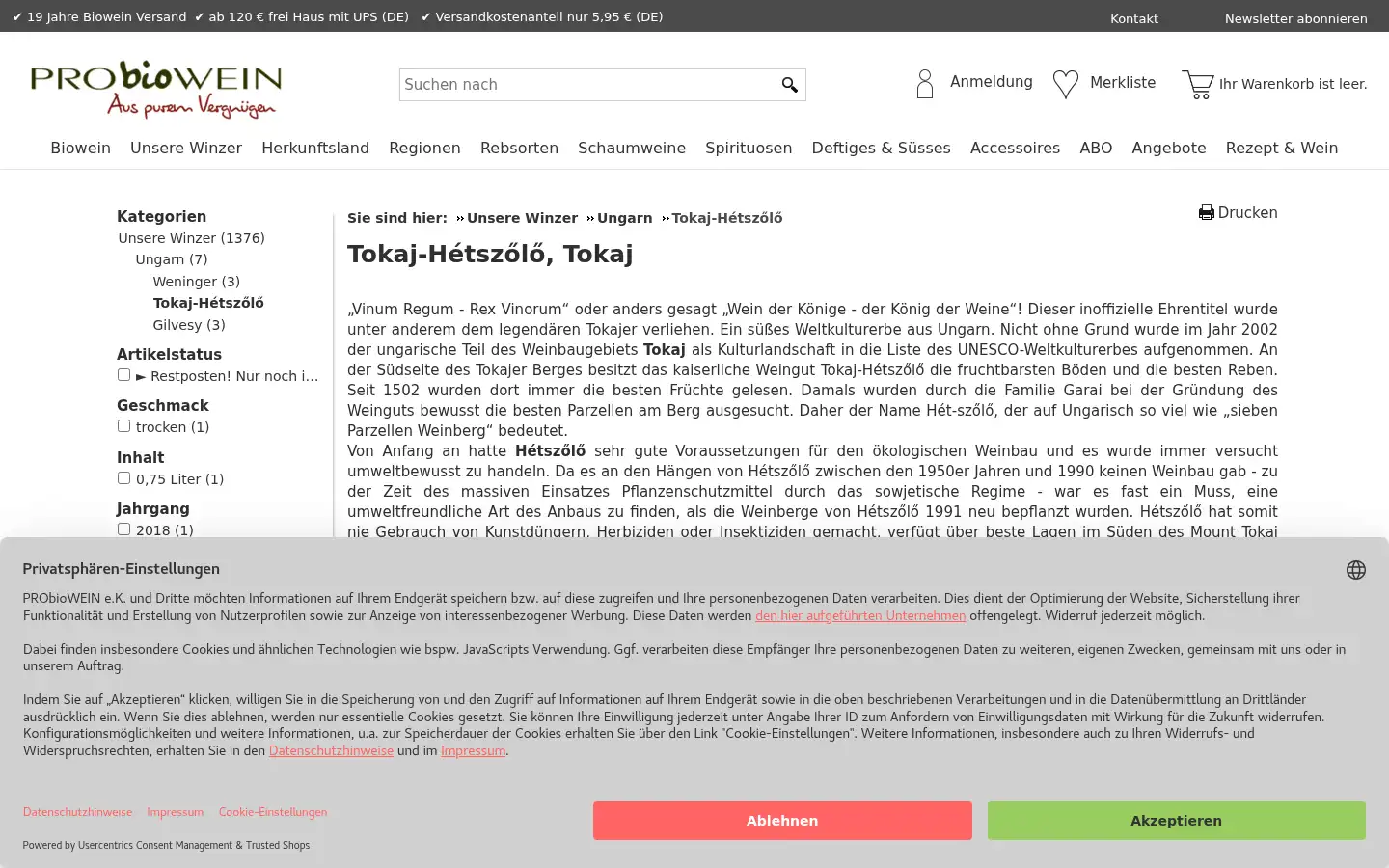Click the PRObioWEIN logo
The image size is (1389, 868).
[156, 90]
